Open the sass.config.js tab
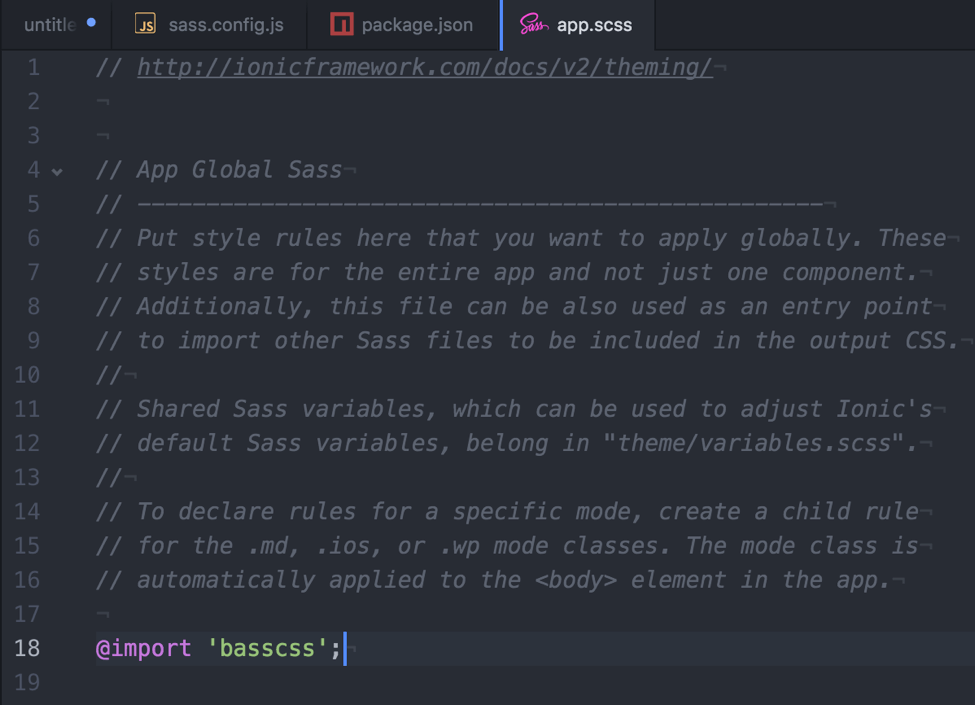The width and height of the screenshot is (975, 705). pos(225,25)
